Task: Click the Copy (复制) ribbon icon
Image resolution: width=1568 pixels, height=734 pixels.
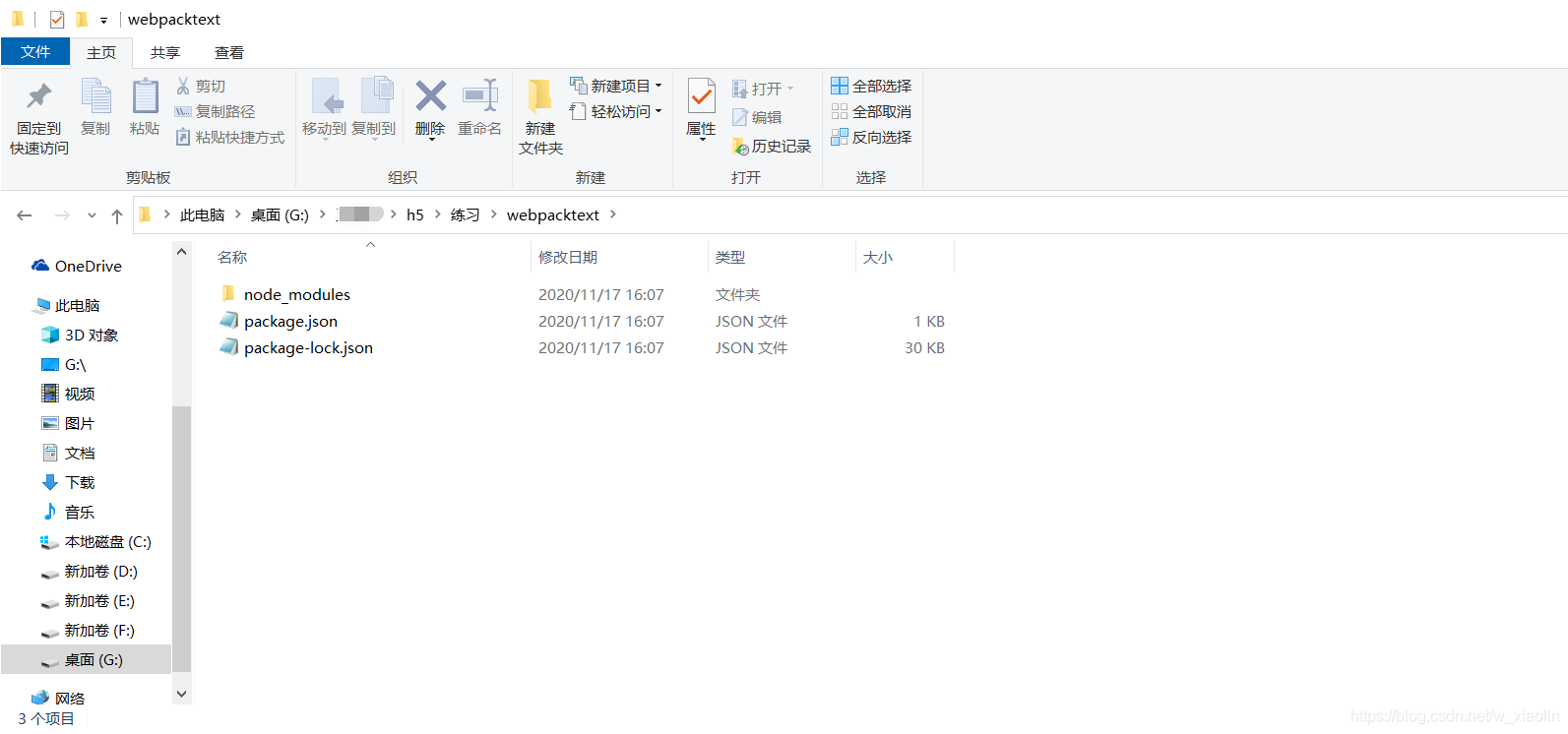Action: point(95,95)
